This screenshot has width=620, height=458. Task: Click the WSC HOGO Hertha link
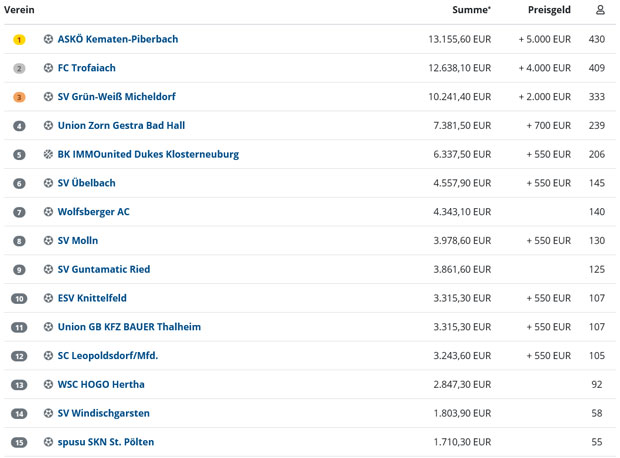tap(101, 384)
